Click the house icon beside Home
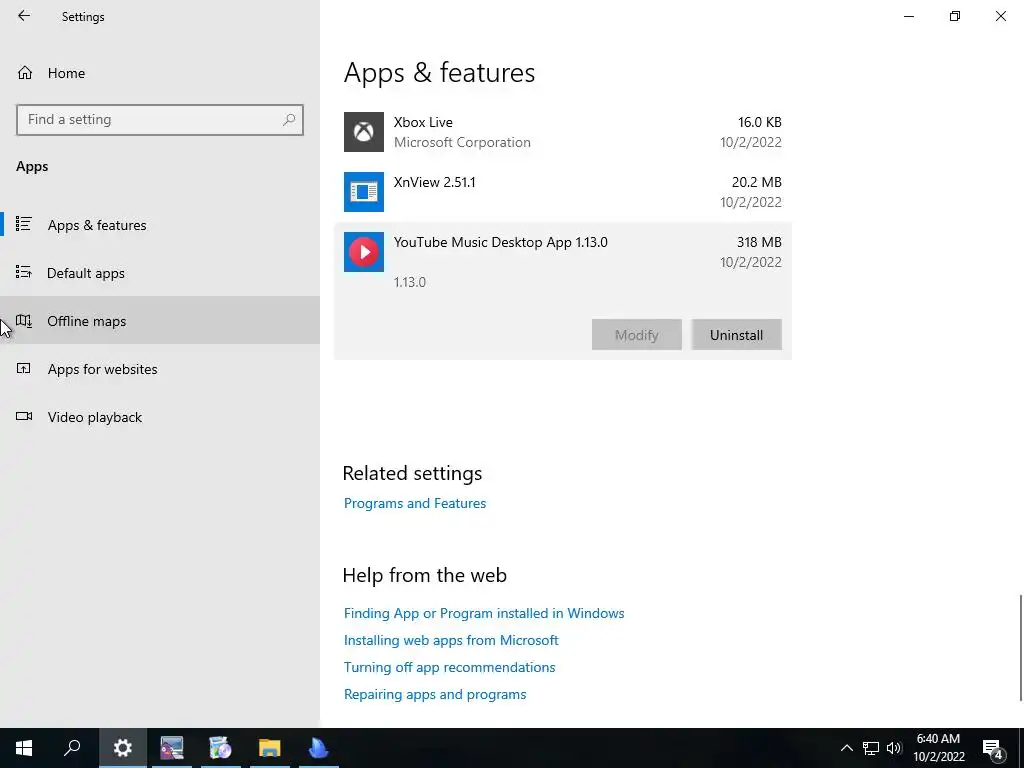The width and height of the screenshot is (1024, 768). tap(25, 73)
